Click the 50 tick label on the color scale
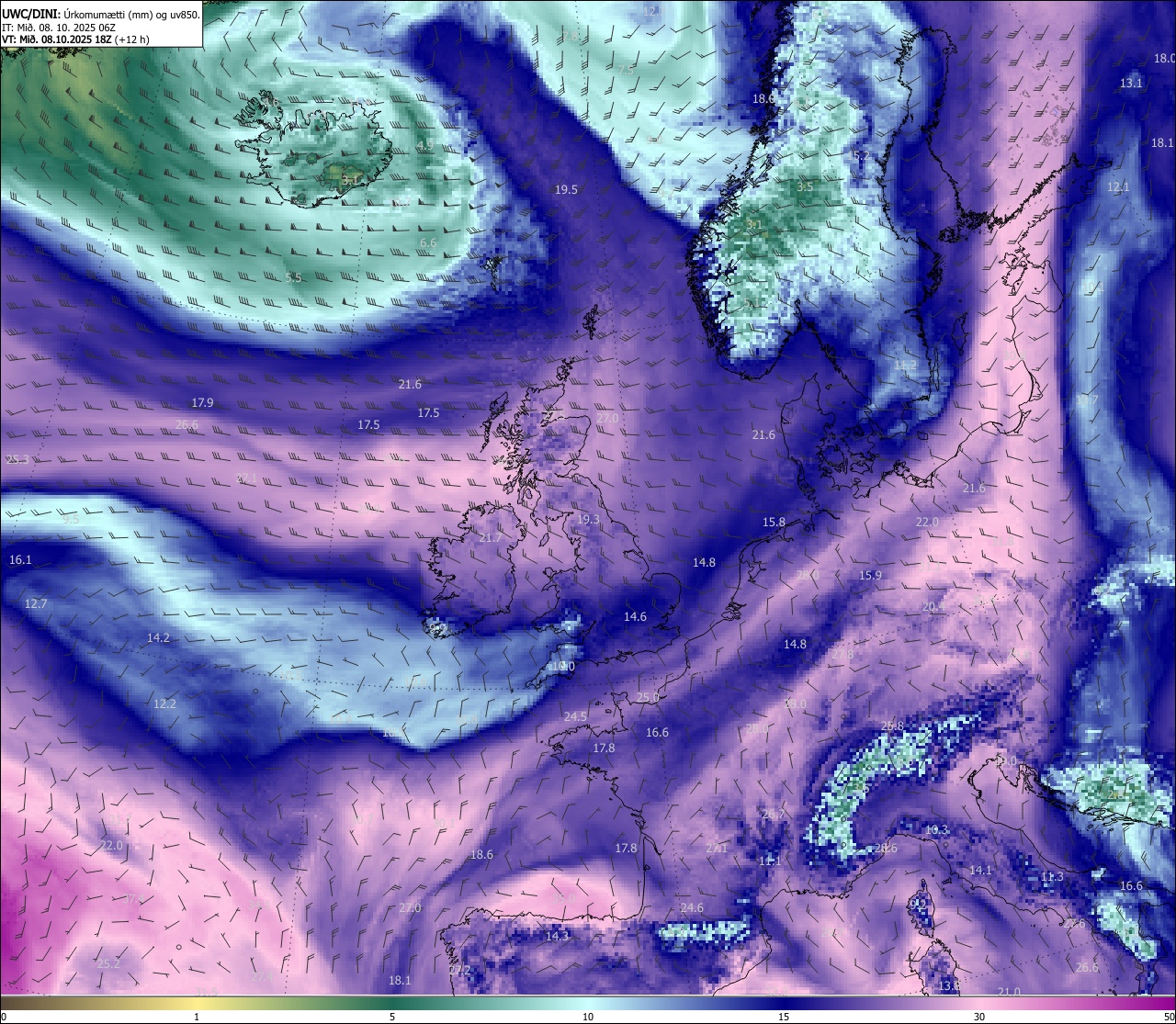The width and height of the screenshot is (1176, 1024). 1168,1017
